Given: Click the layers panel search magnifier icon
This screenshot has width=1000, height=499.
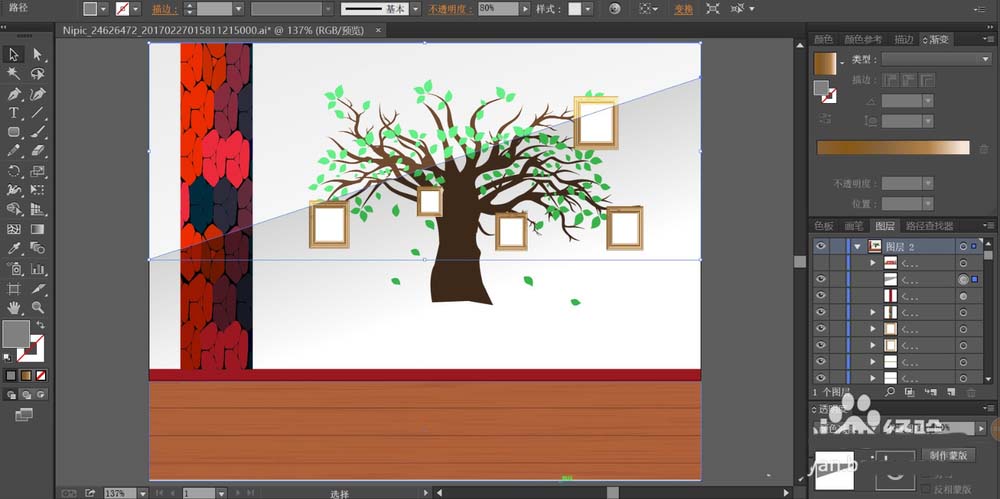Looking at the screenshot, I should [890, 391].
